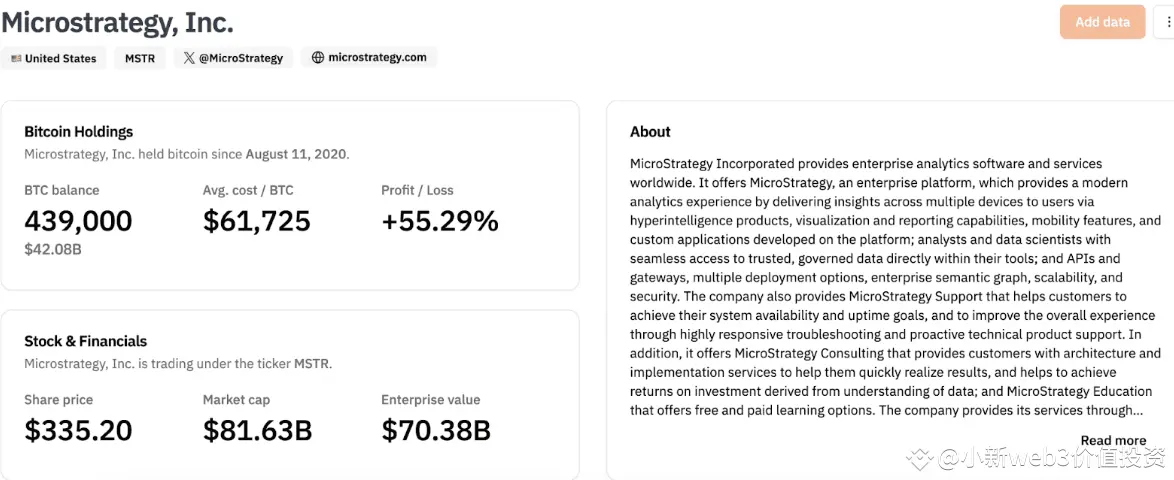Select the MSTR ticker tag
The height and width of the screenshot is (480, 1174).
[x=140, y=58]
